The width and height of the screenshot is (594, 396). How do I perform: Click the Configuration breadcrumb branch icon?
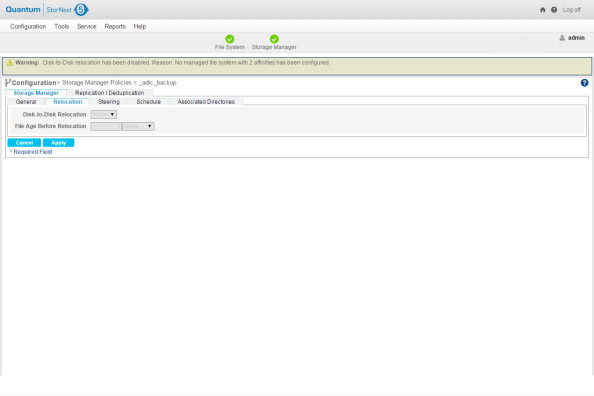pyautogui.click(x=8, y=82)
